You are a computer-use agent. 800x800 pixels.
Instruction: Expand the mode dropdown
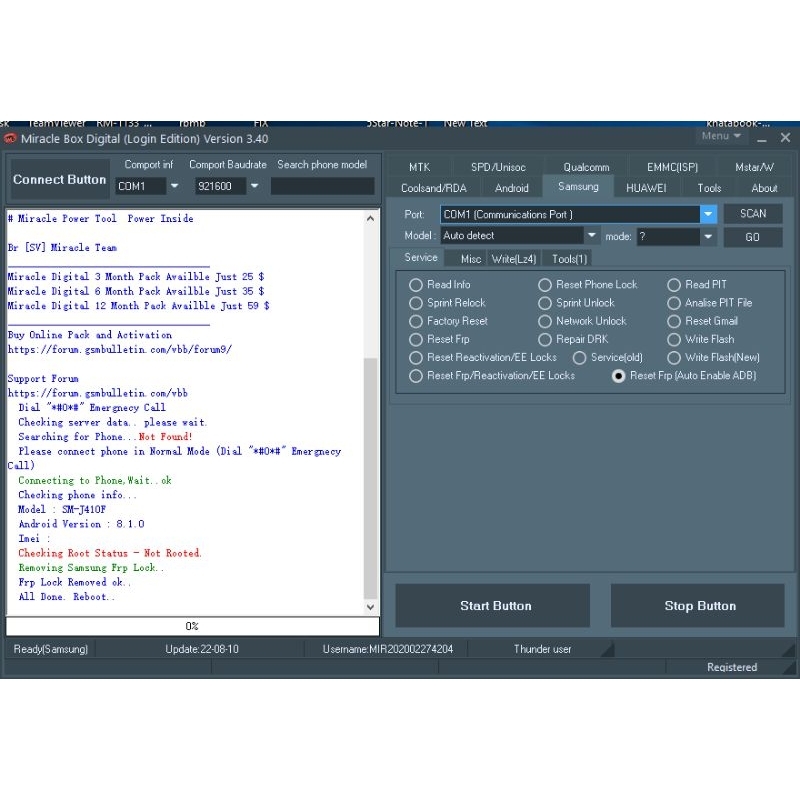tap(708, 236)
